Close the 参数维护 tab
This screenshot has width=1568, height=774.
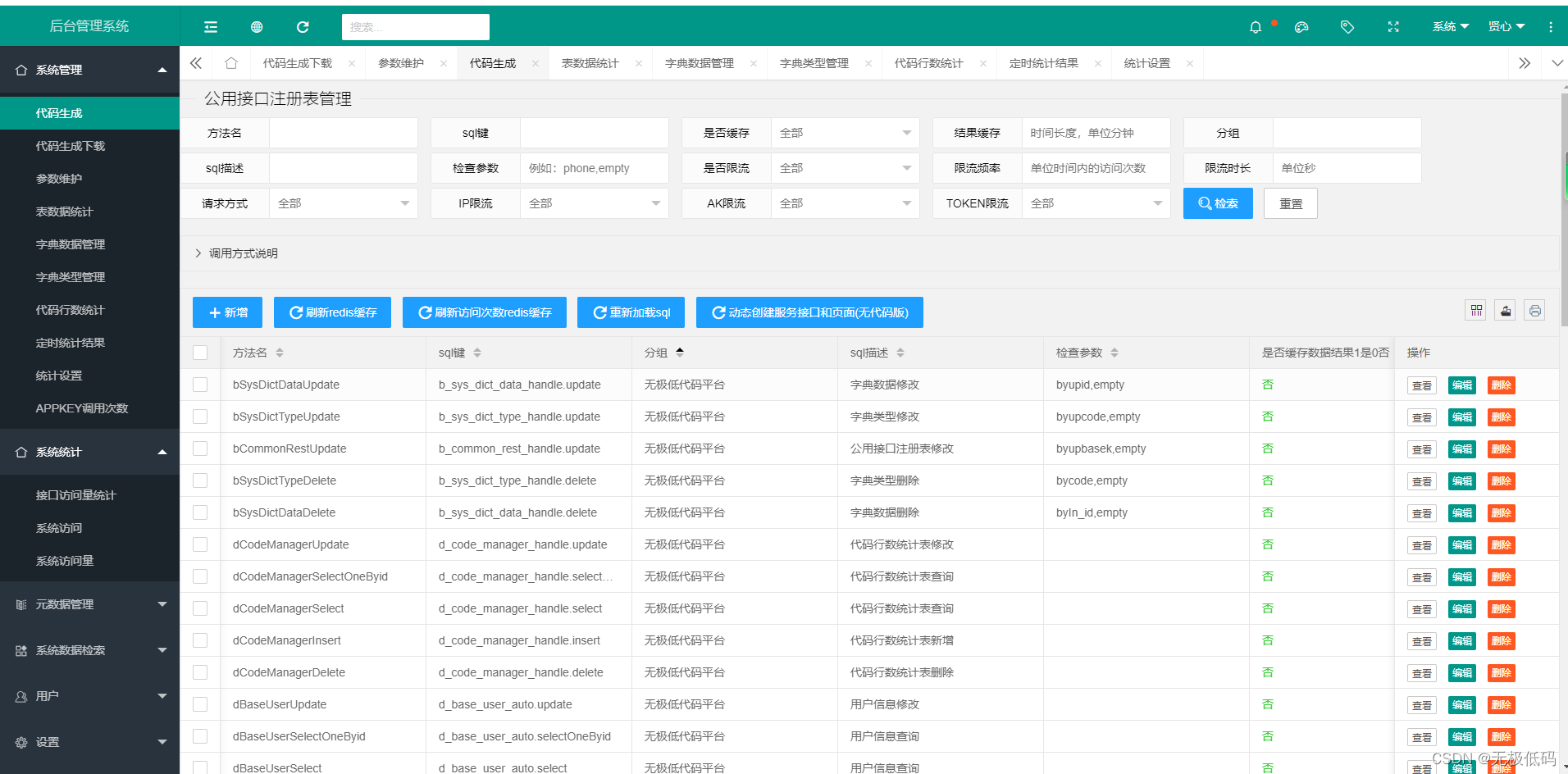(x=444, y=63)
